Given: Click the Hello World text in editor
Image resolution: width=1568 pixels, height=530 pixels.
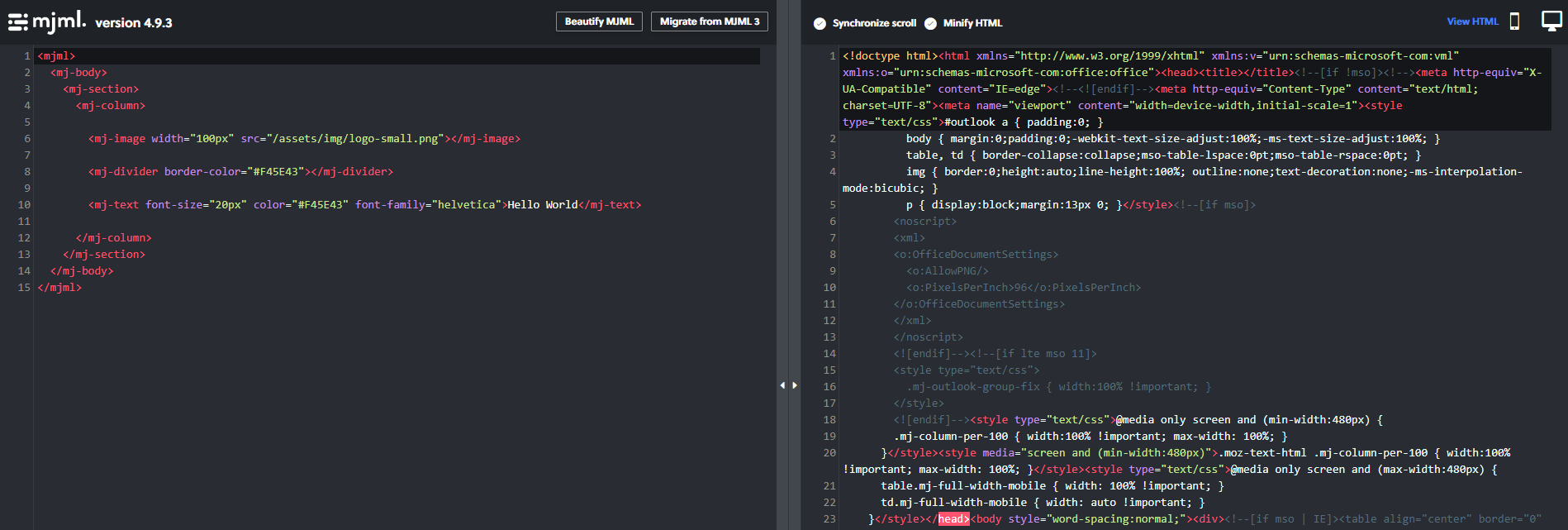Looking at the screenshot, I should tap(542, 205).
